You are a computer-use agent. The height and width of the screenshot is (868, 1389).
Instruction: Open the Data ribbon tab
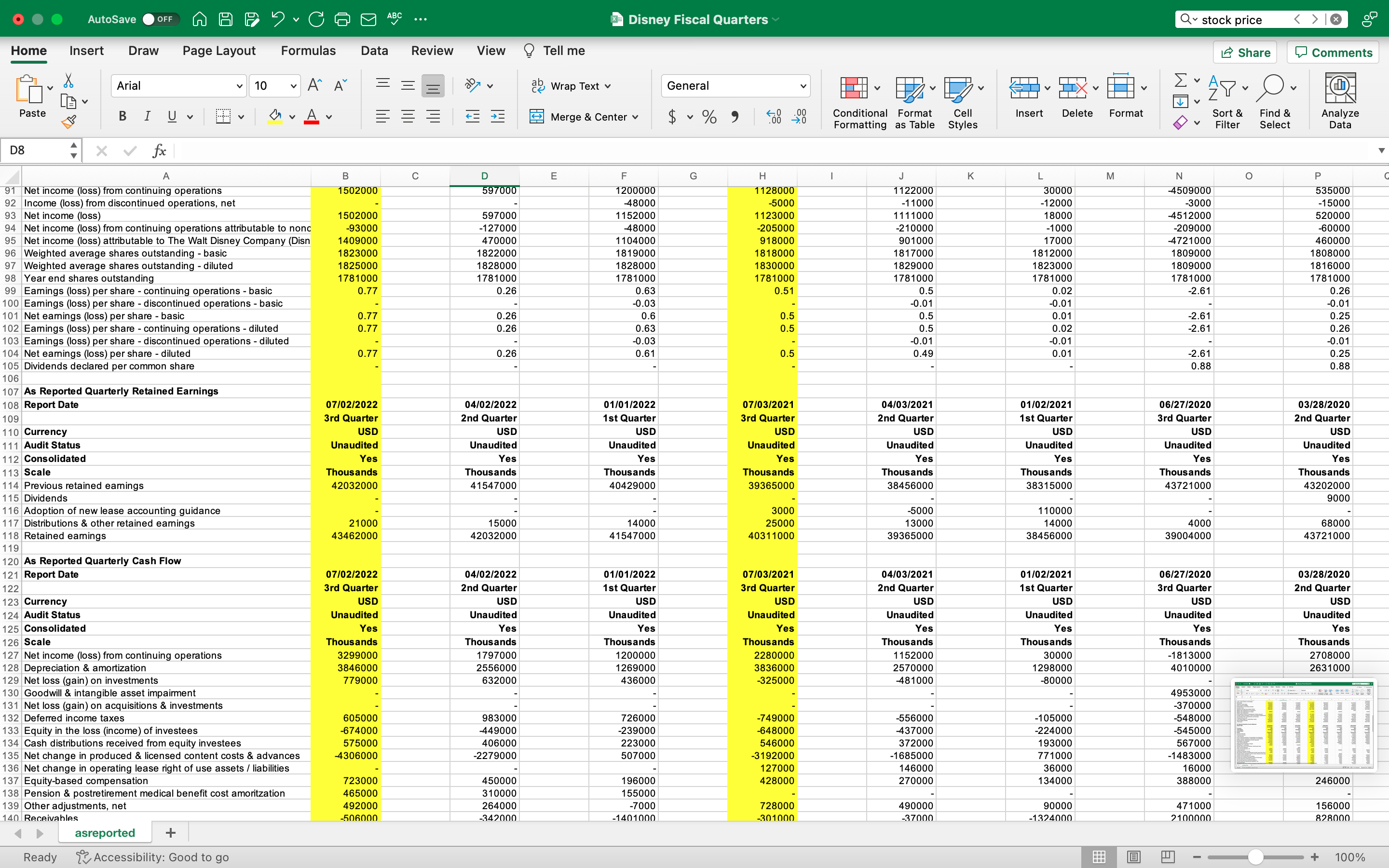pyautogui.click(x=374, y=51)
